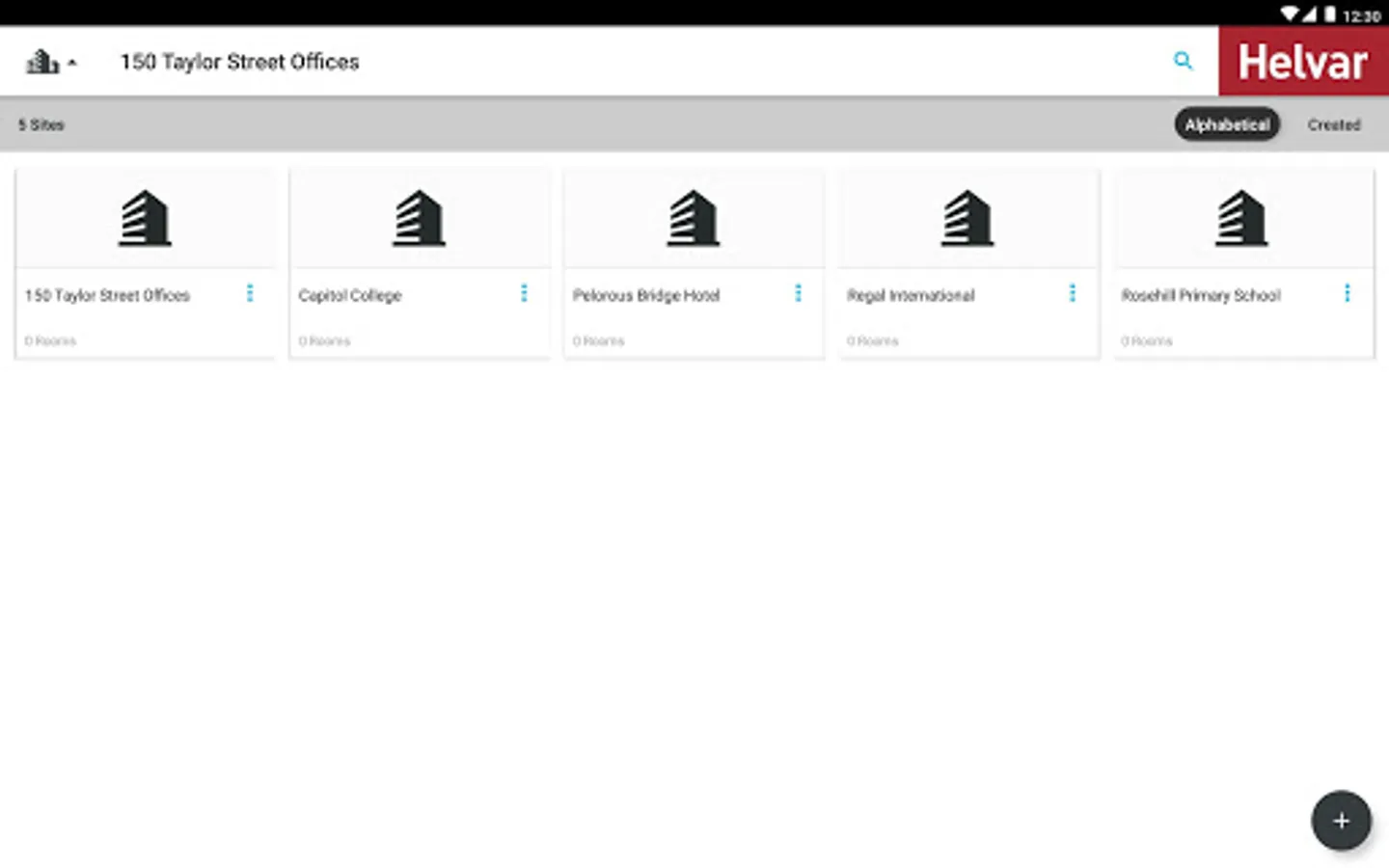The width and height of the screenshot is (1389, 868).
Task: Select the Capitol College building thumbnail
Action: click(x=419, y=218)
